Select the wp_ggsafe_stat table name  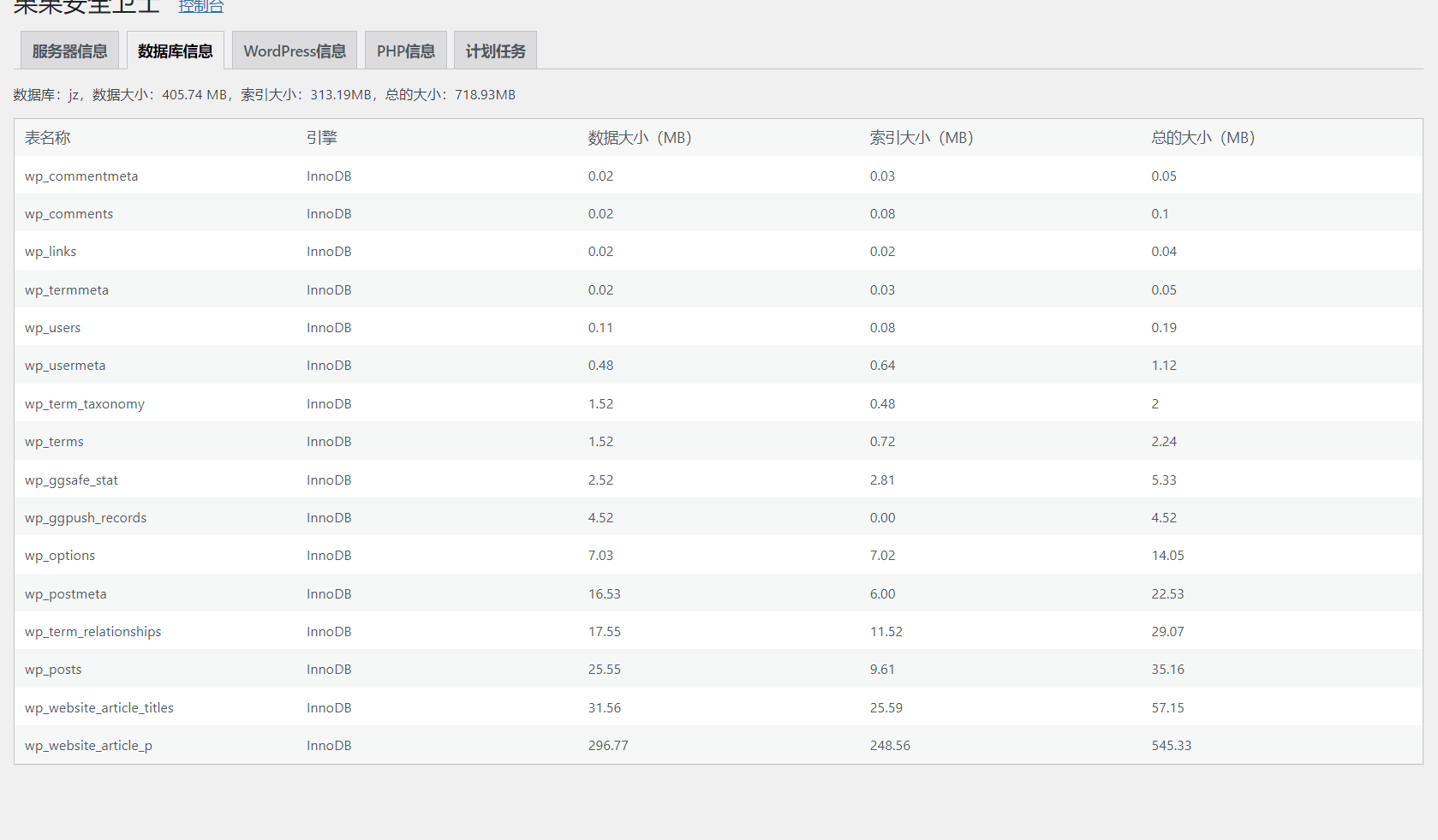tap(71, 480)
